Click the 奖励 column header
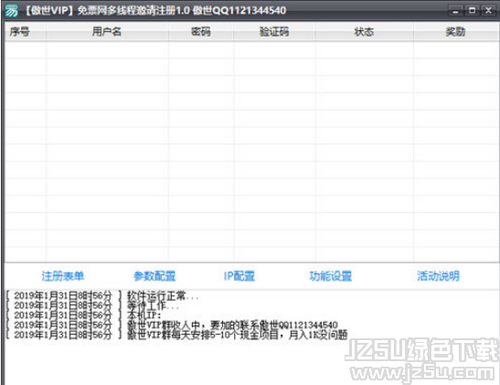This screenshot has height=385, width=500. point(455,32)
